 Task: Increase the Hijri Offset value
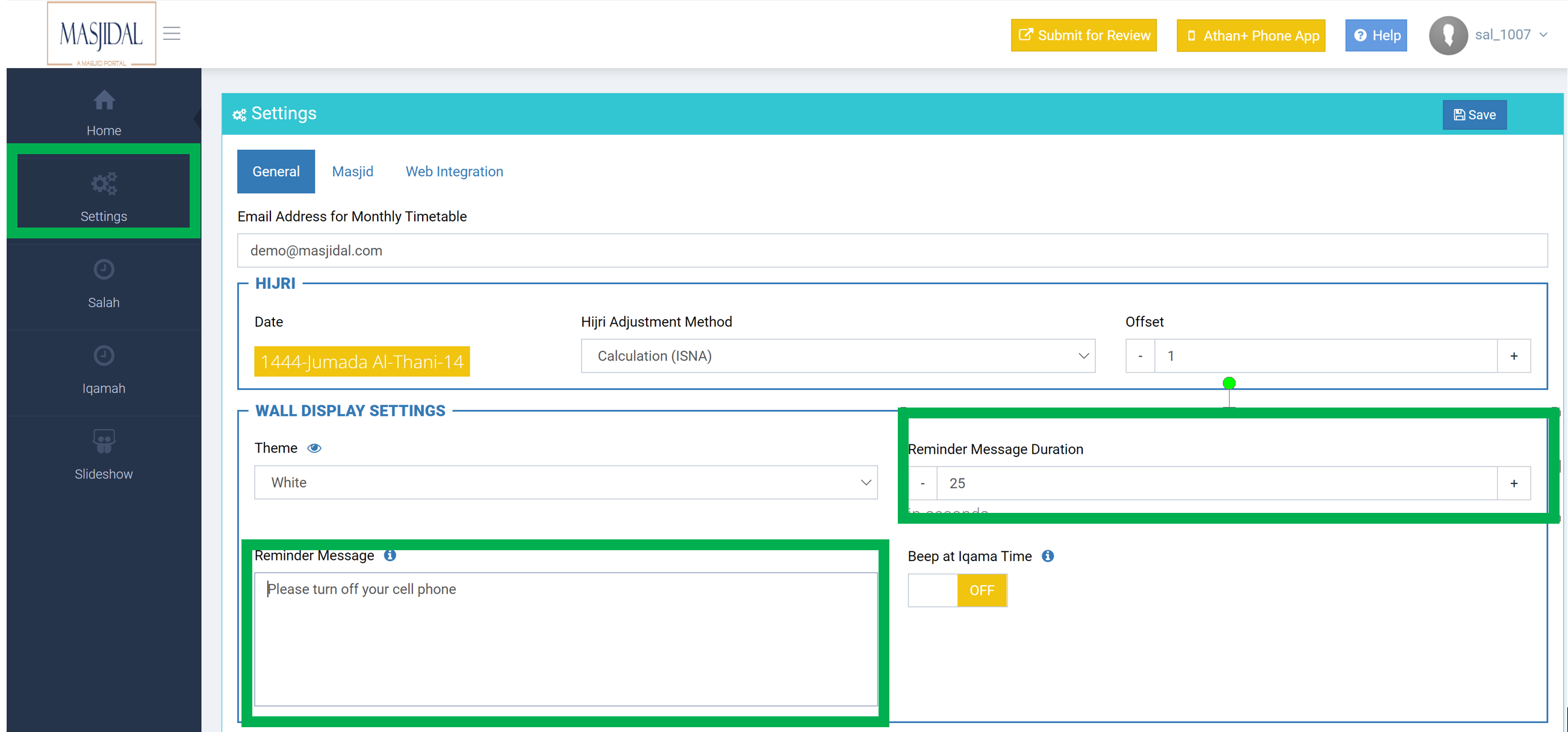tap(1514, 356)
